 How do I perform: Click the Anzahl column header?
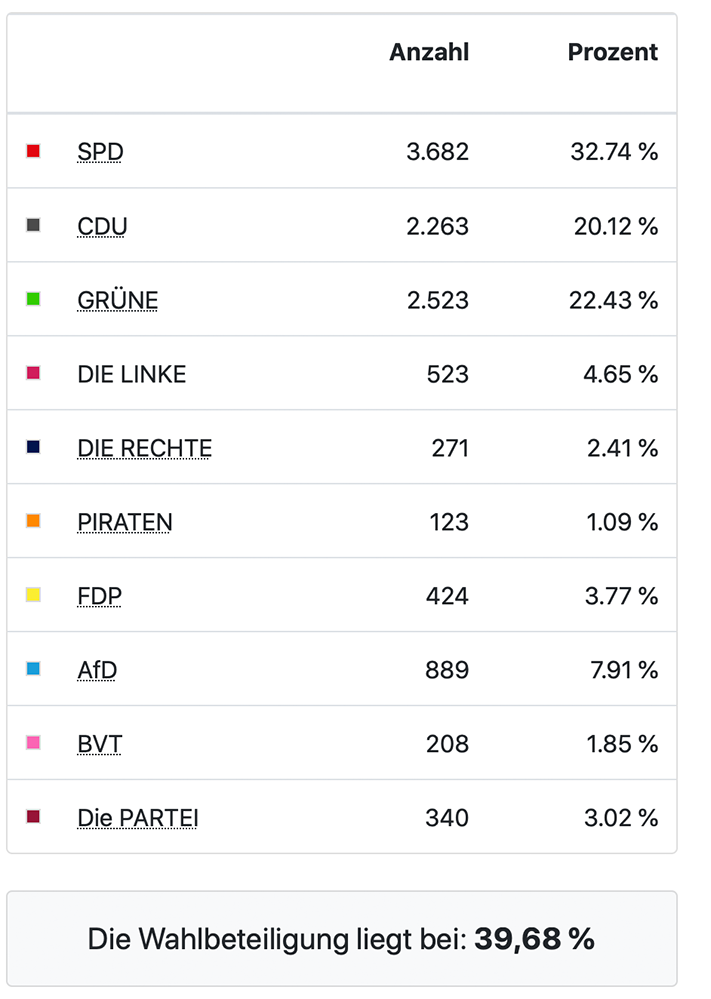click(429, 52)
